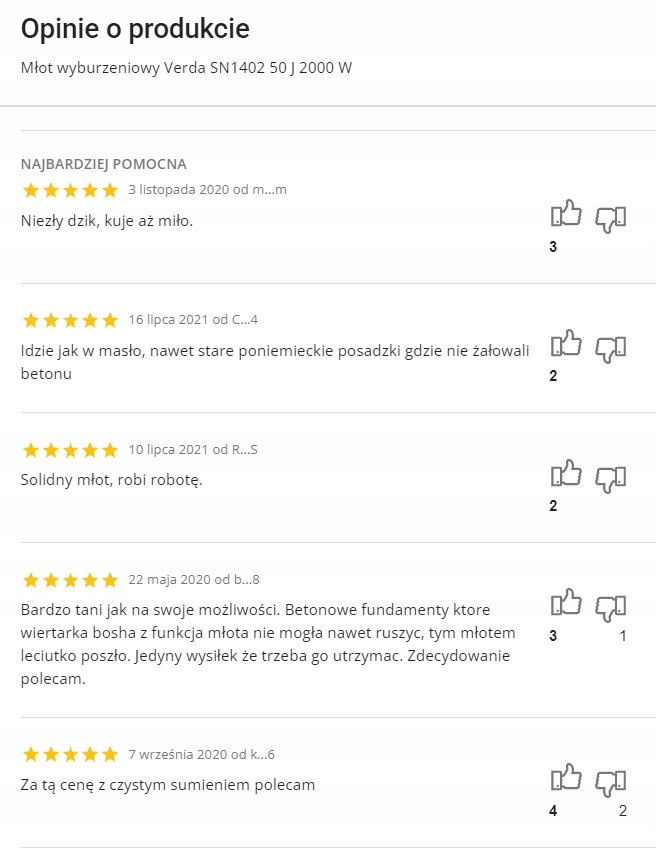The width and height of the screenshot is (656, 854).
Task: Like the "Za tą cenę" review
Action: (x=566, y=779)
